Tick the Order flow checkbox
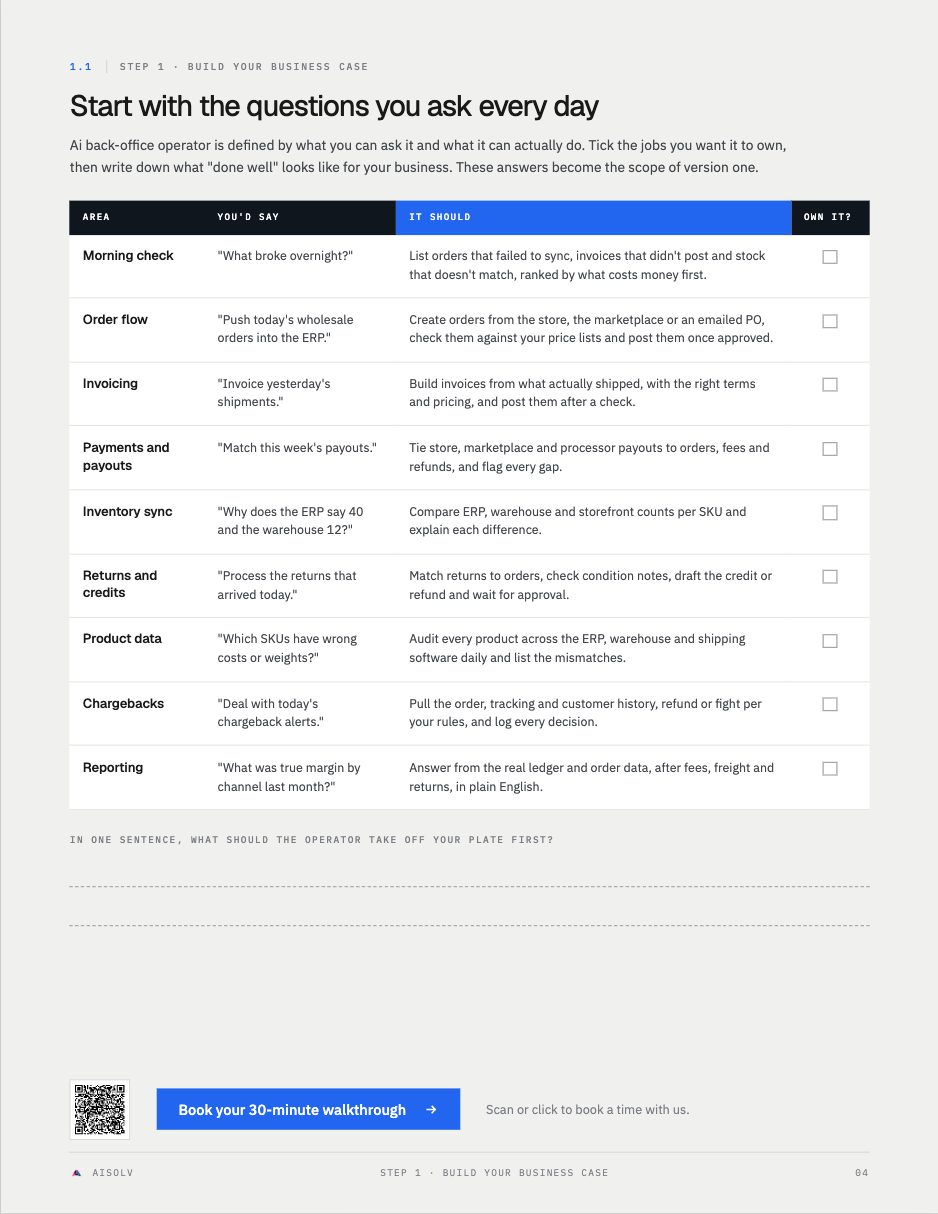The height and width of the screenshot is (1214, 938). [x=830, y=321]
